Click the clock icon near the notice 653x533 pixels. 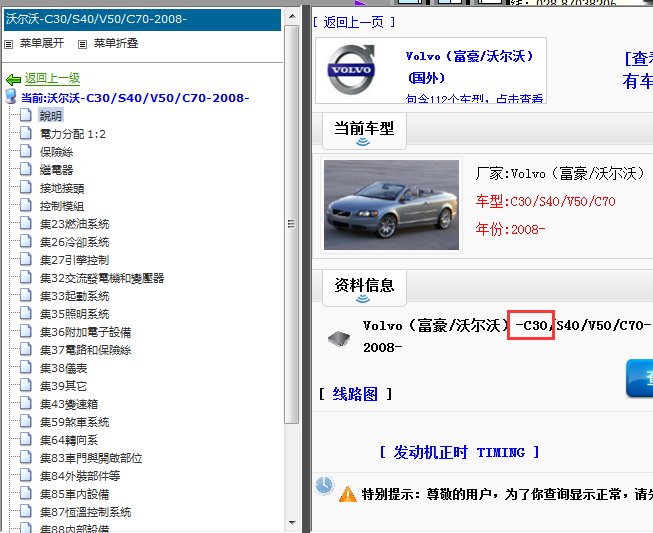pyautogui.click(x=324, y=485)
